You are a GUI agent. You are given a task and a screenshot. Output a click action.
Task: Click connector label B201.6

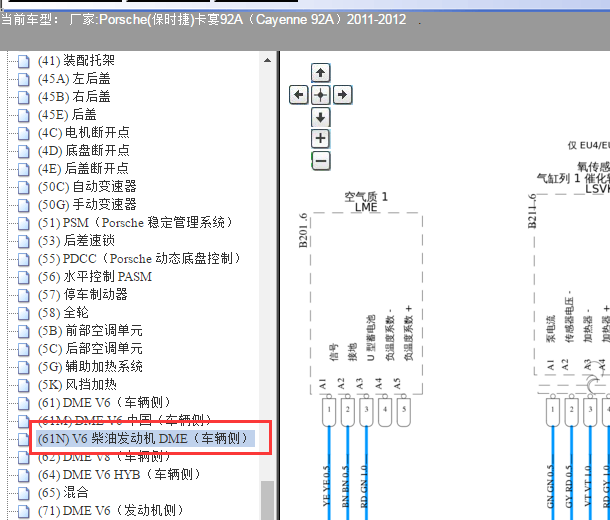click(303, 230)
